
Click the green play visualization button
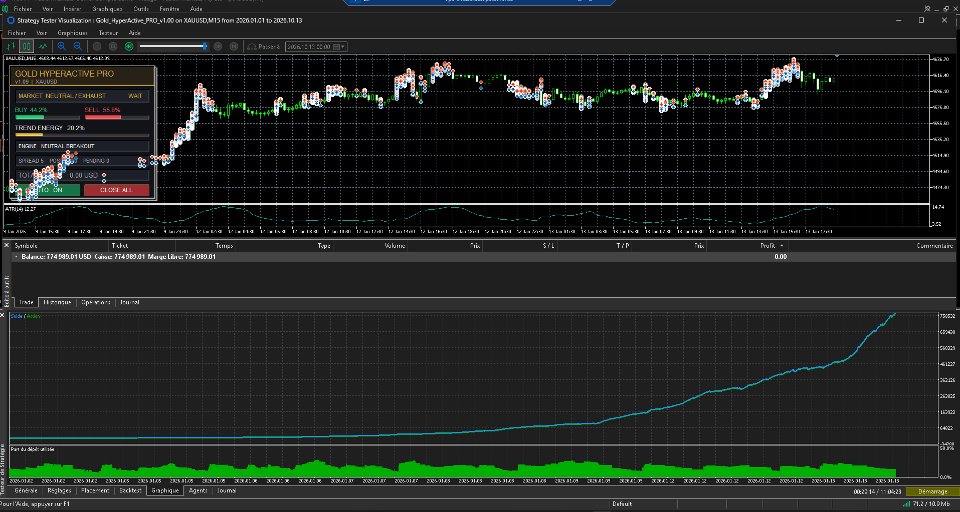129,47
